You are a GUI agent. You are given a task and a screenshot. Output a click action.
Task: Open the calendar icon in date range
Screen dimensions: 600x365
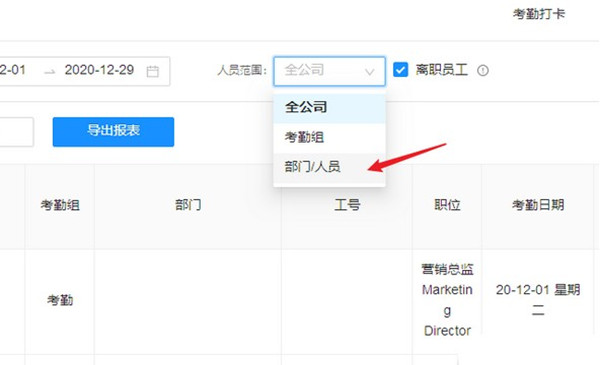[x=152, y=71]
